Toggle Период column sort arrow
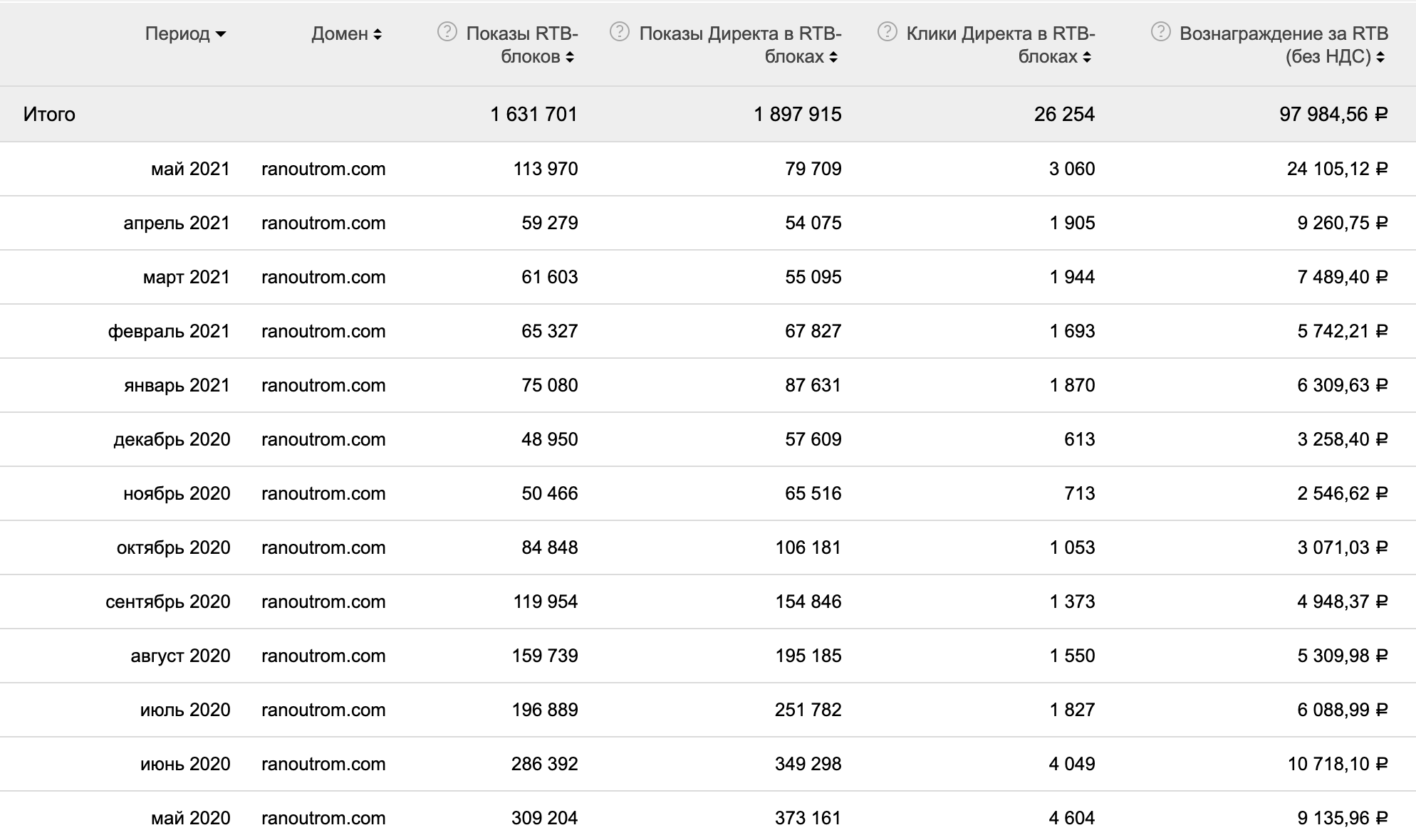1416x840 pixels. [221, 34]
